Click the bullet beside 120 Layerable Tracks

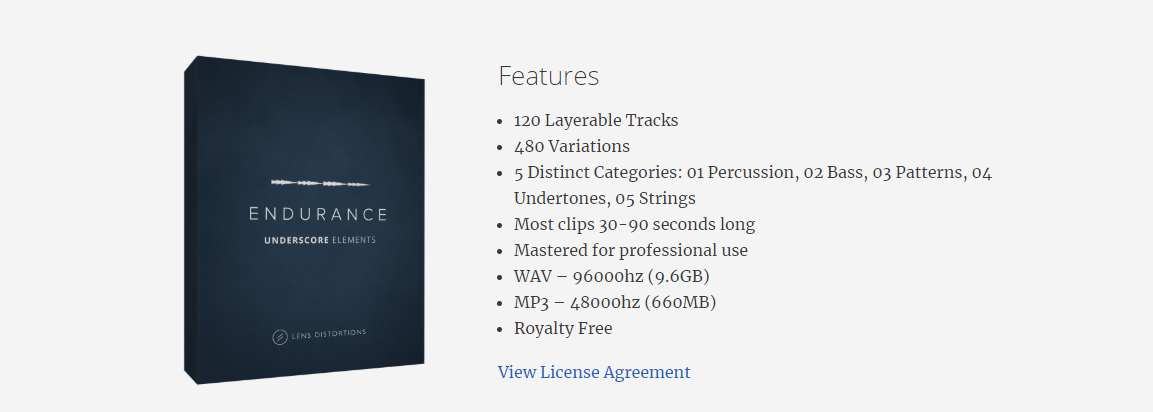[x=501, y=121]
